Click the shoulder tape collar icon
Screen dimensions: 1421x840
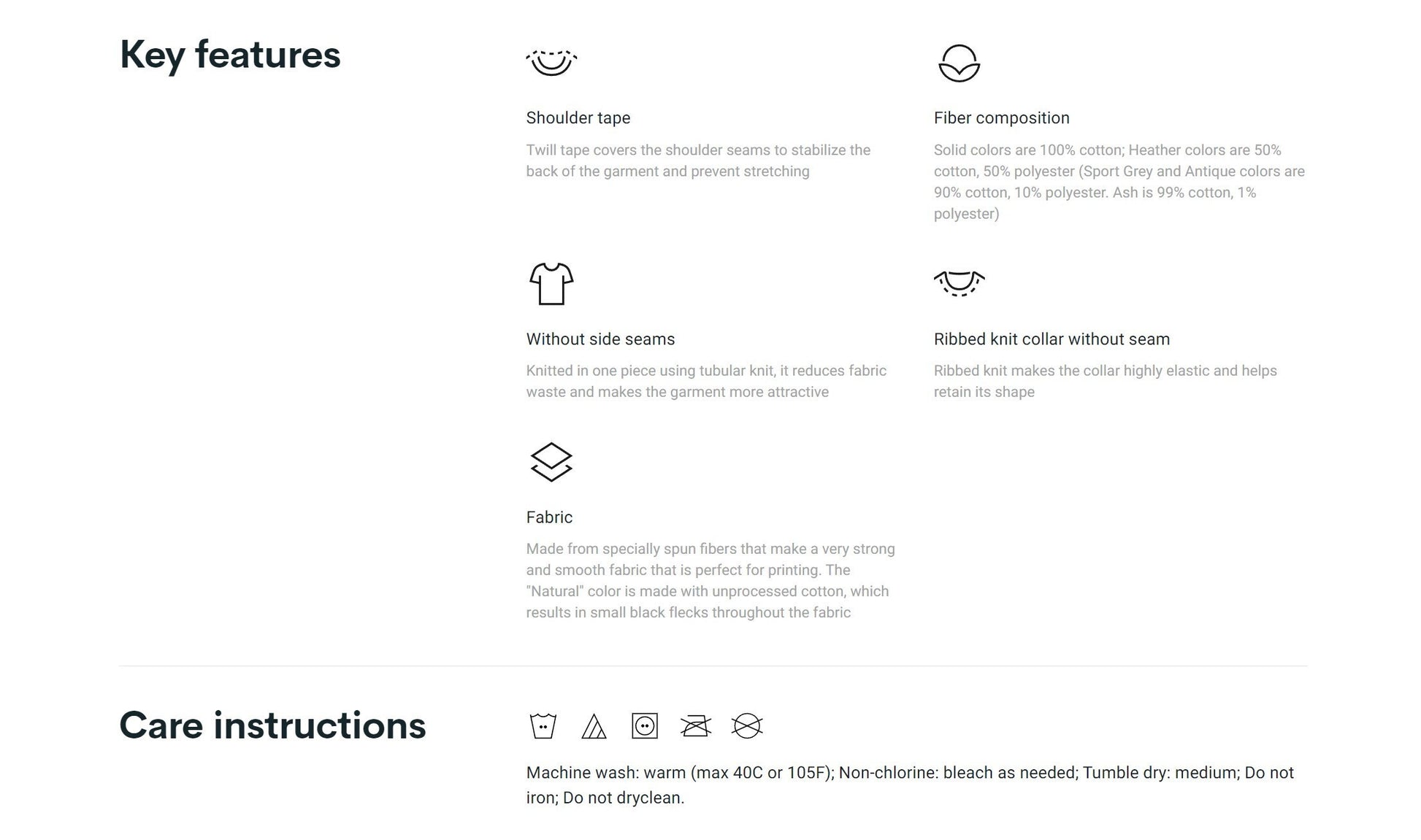(551, 62)
